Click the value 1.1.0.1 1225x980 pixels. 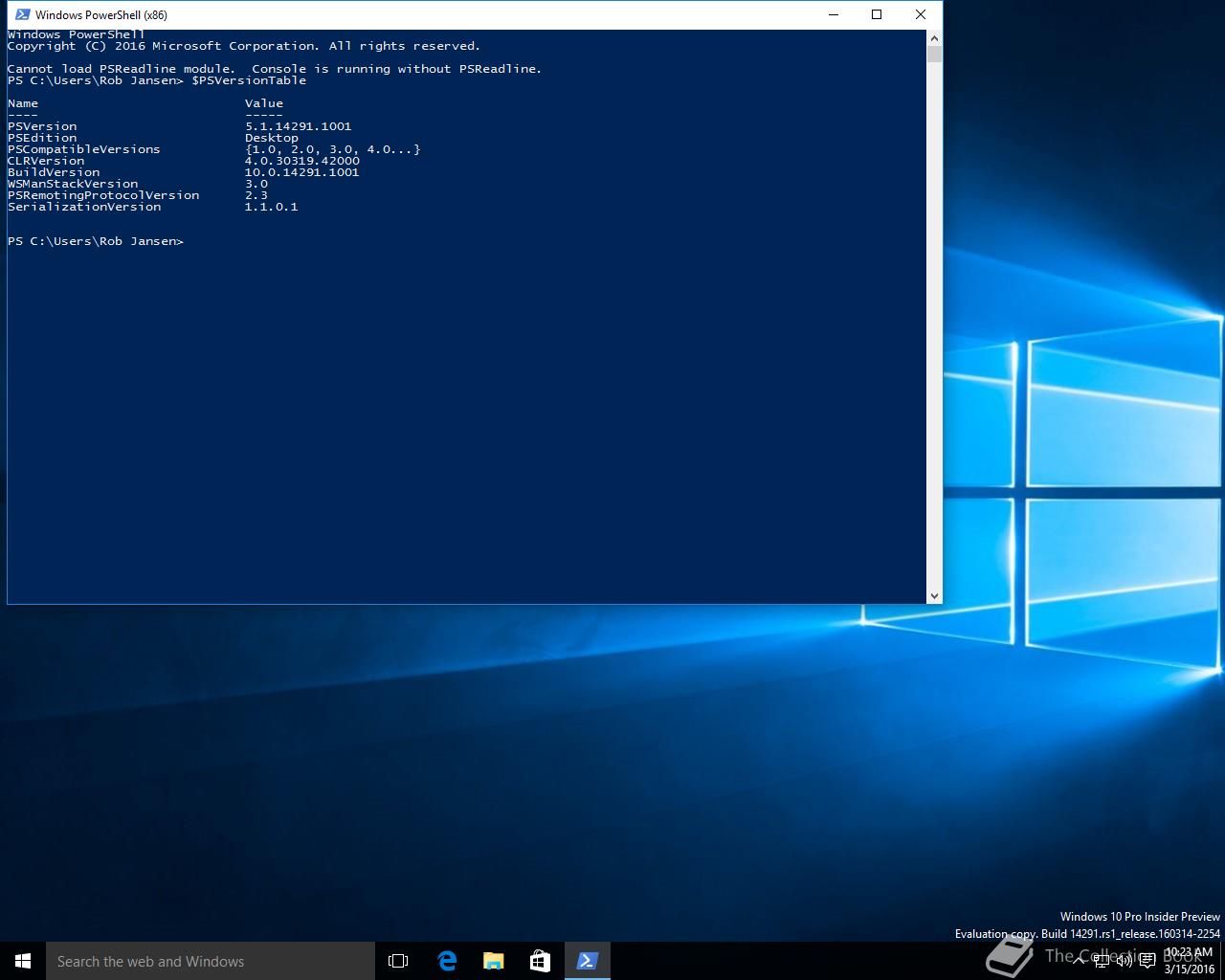pyautogui.click(x=272, y=207)
